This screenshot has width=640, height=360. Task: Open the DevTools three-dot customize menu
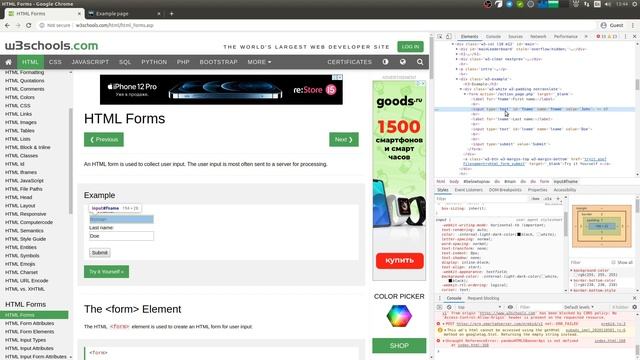pyautogui.click(x=625, y=36)
